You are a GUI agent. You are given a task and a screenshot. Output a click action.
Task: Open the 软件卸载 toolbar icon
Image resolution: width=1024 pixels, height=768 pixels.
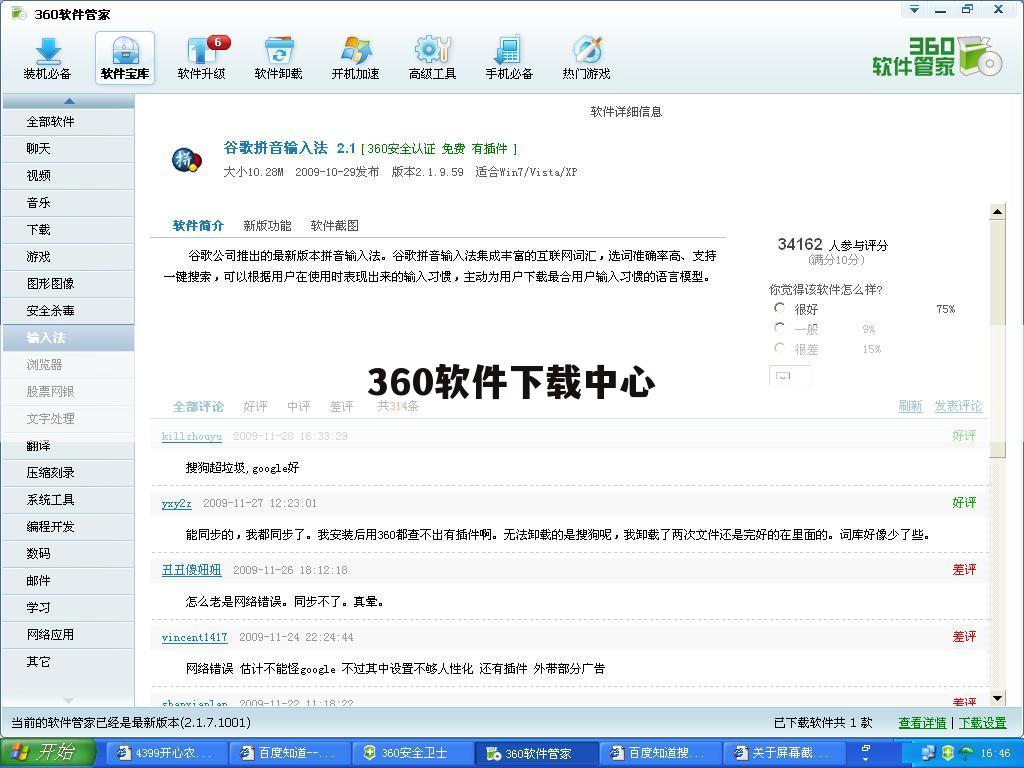click(x=278, y=59)
